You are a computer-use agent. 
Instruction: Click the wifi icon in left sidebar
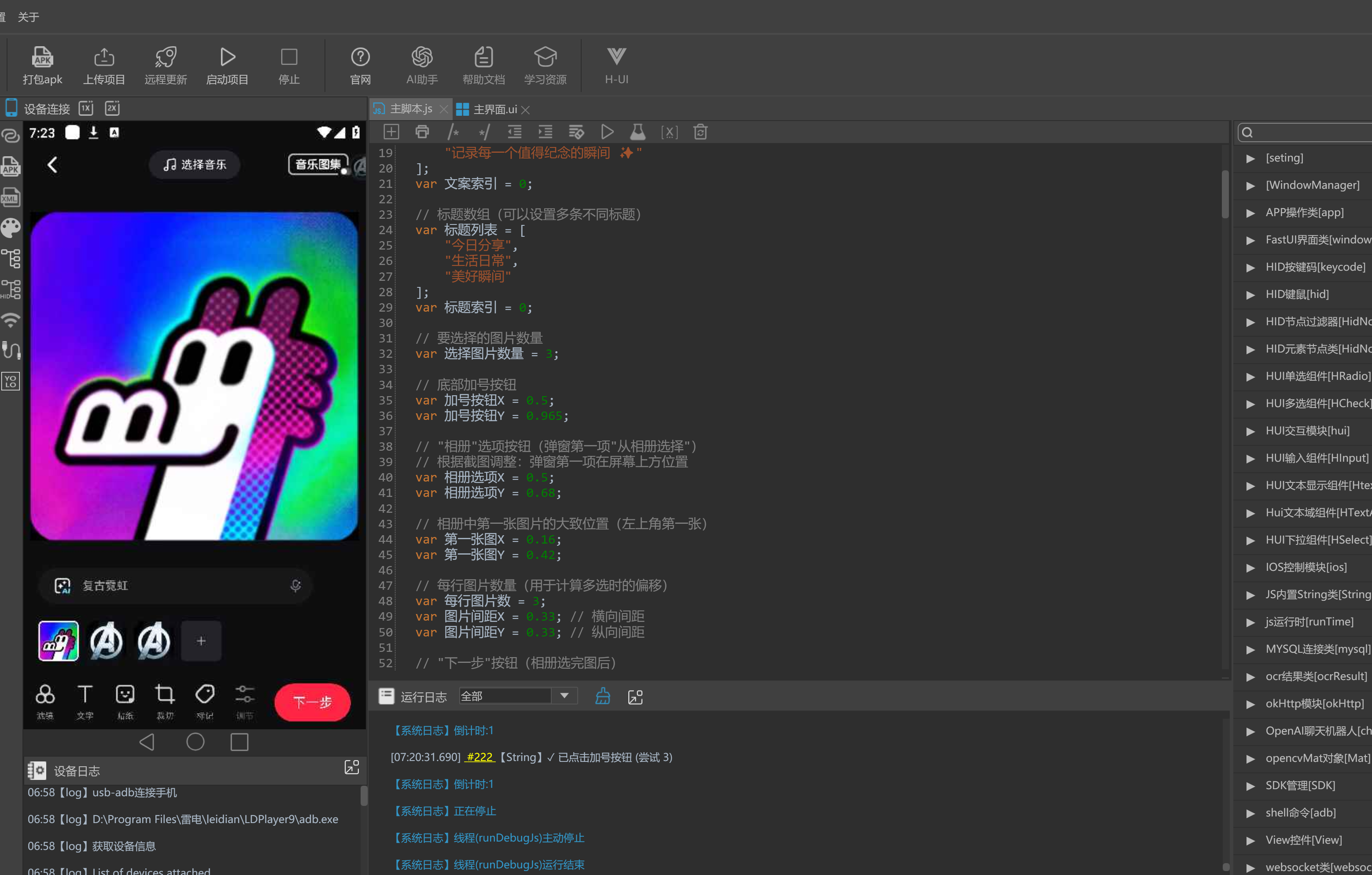[x=11, y=320]
